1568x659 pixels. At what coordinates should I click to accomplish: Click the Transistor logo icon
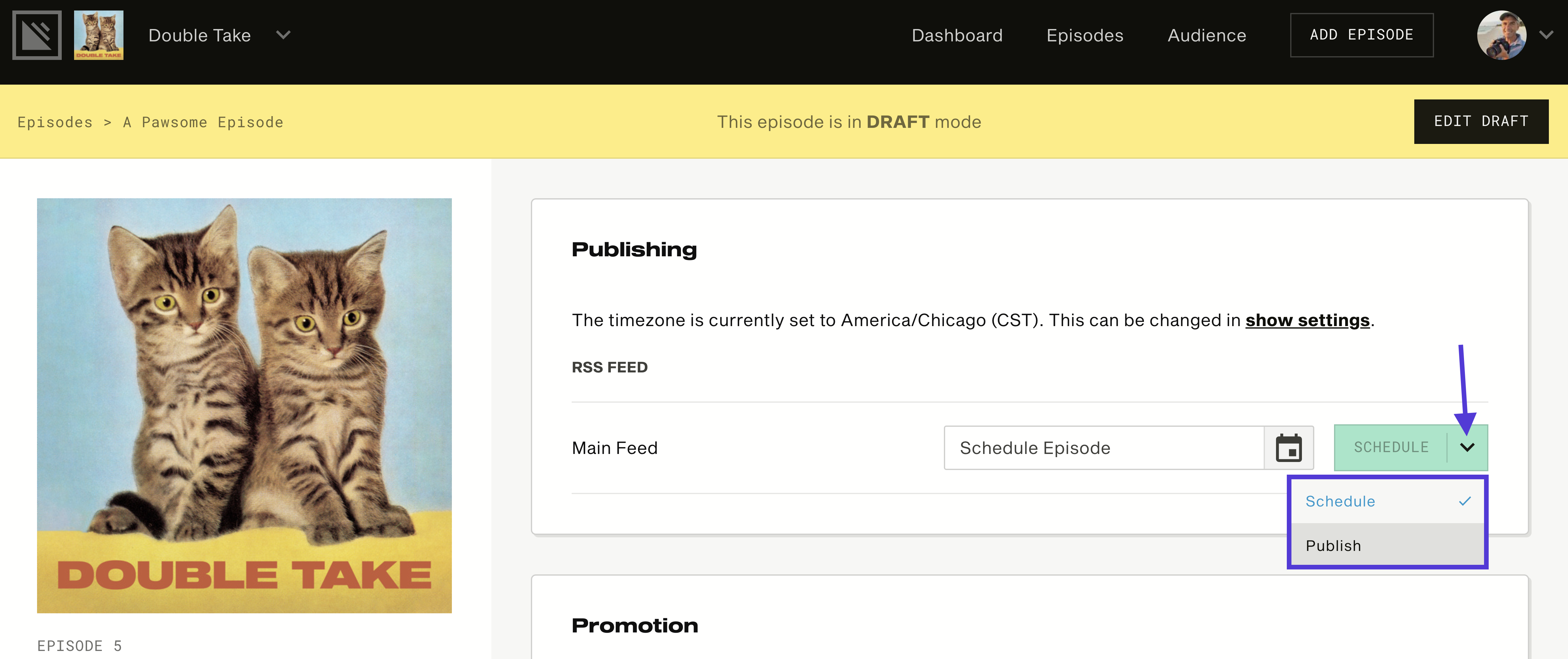[37, 35]
